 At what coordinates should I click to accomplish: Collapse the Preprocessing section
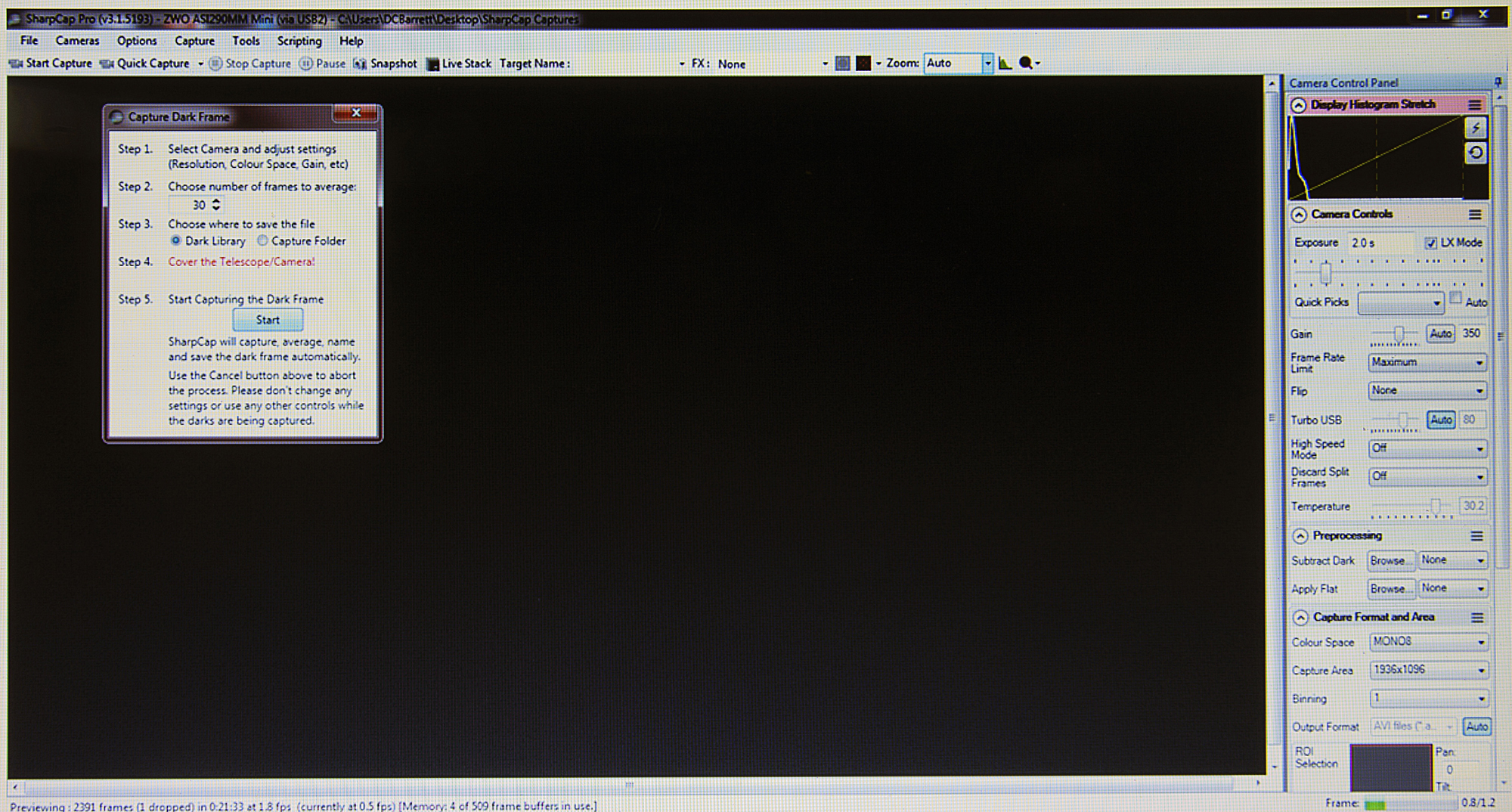1300,536
